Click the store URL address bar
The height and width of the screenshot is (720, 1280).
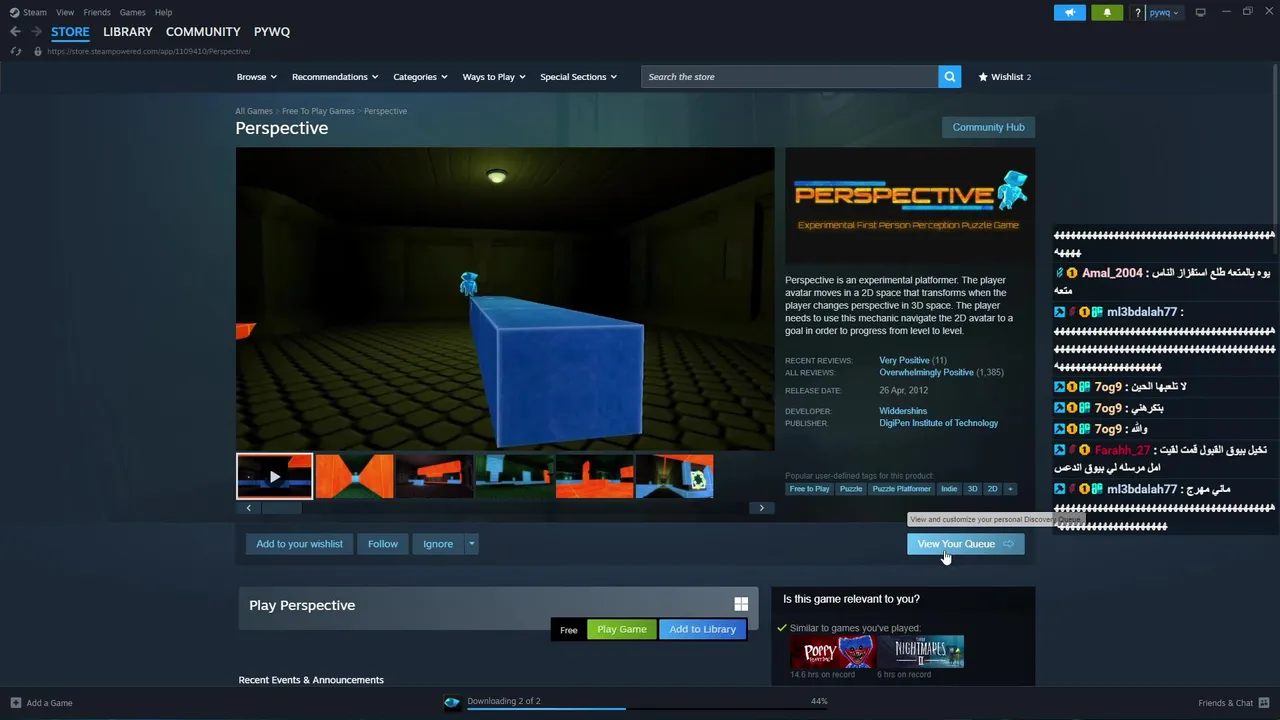click(150, 51)
